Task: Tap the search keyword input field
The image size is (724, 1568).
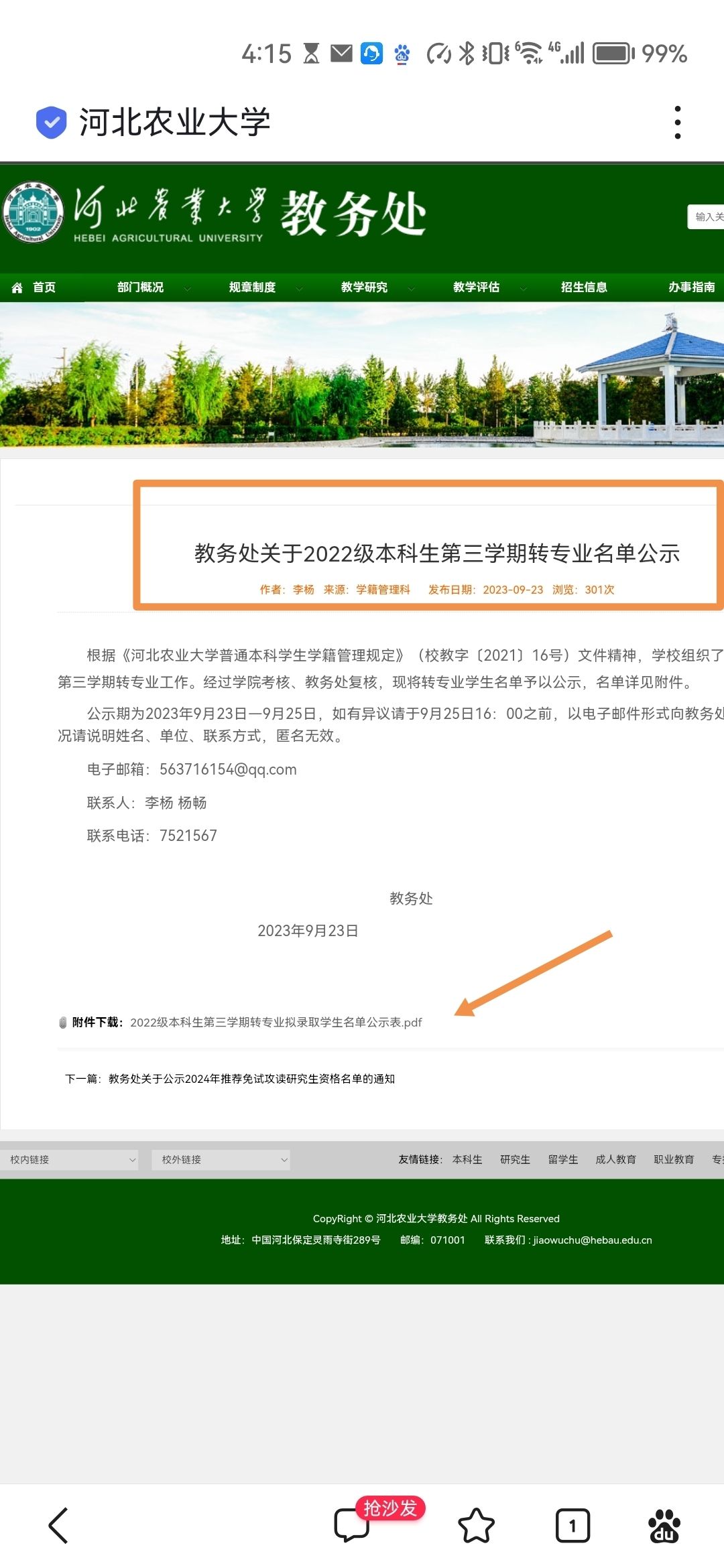Action: (706, 216)
